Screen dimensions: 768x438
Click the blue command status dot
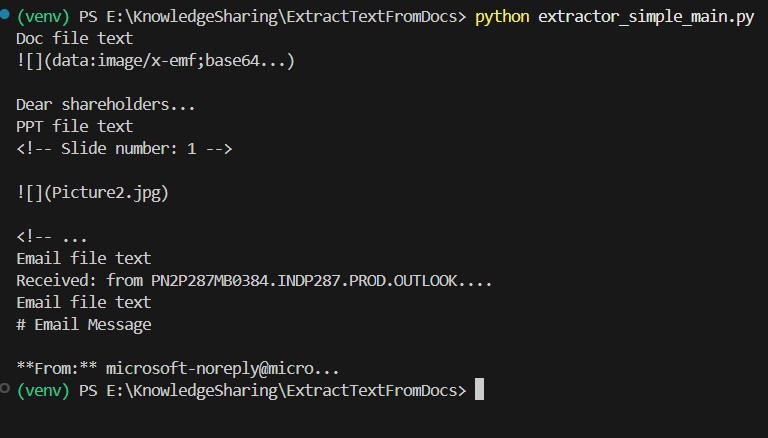click(5, 16)
